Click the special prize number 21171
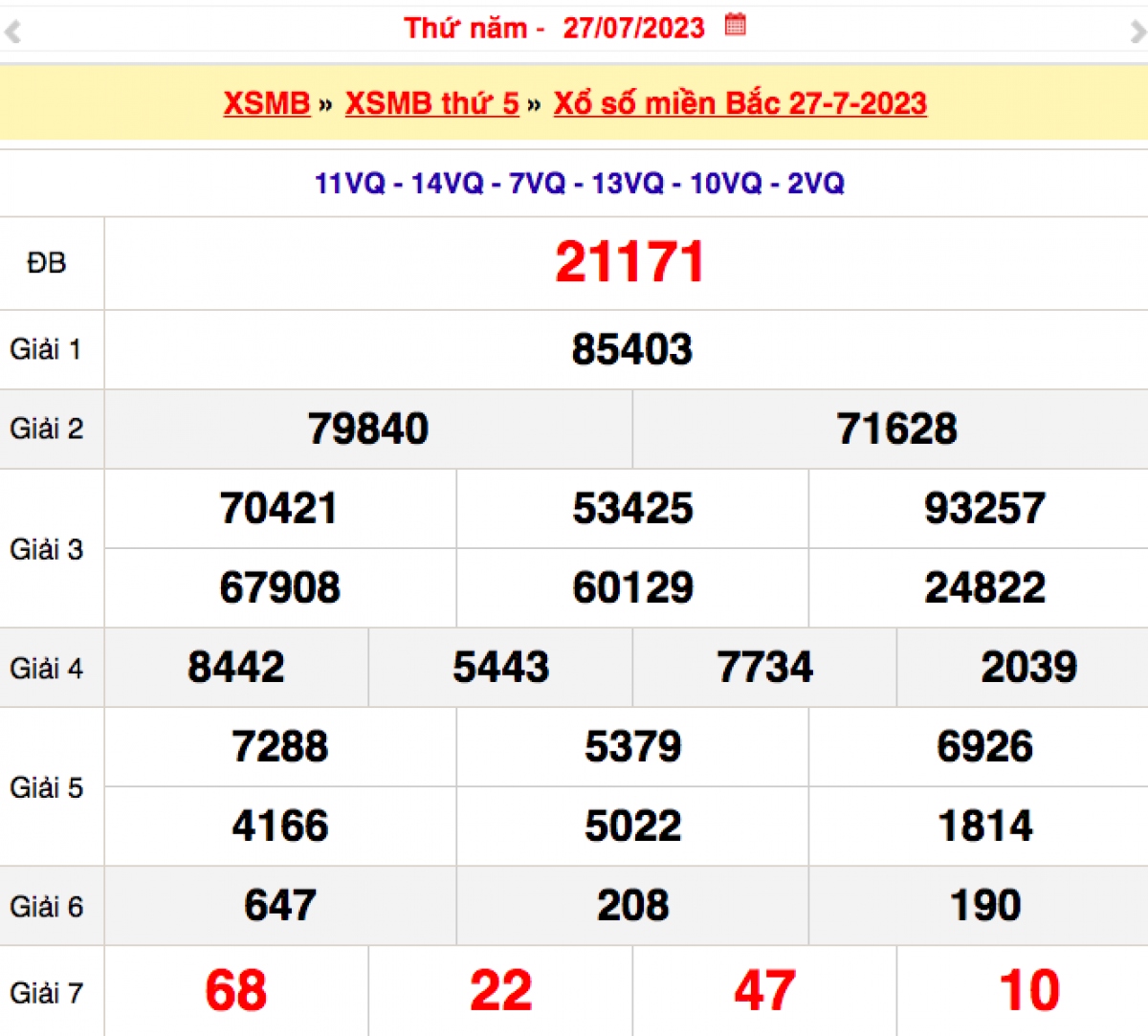Viewport: 1148px width, 1036px height. click(x=629, y=263)
